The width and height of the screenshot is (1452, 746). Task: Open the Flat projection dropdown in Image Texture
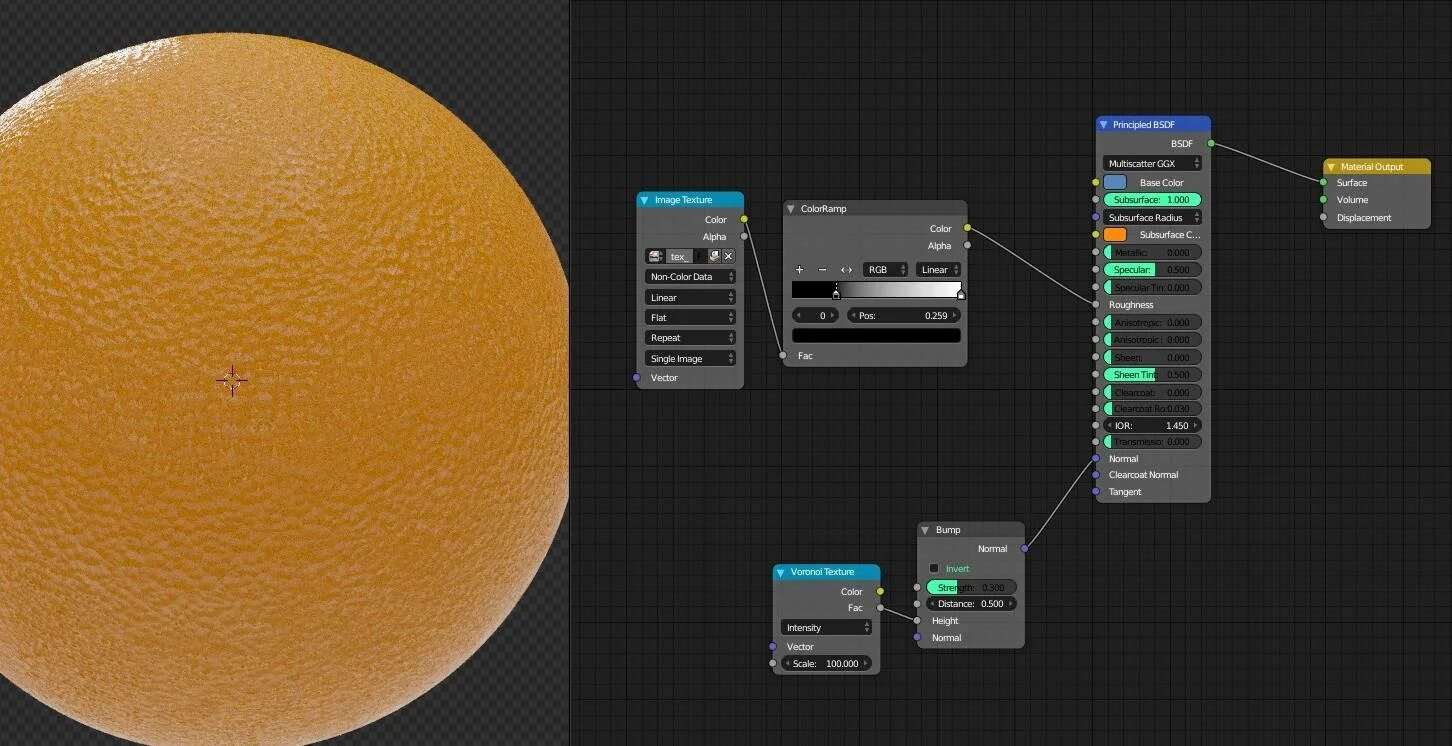click(690, 317)
